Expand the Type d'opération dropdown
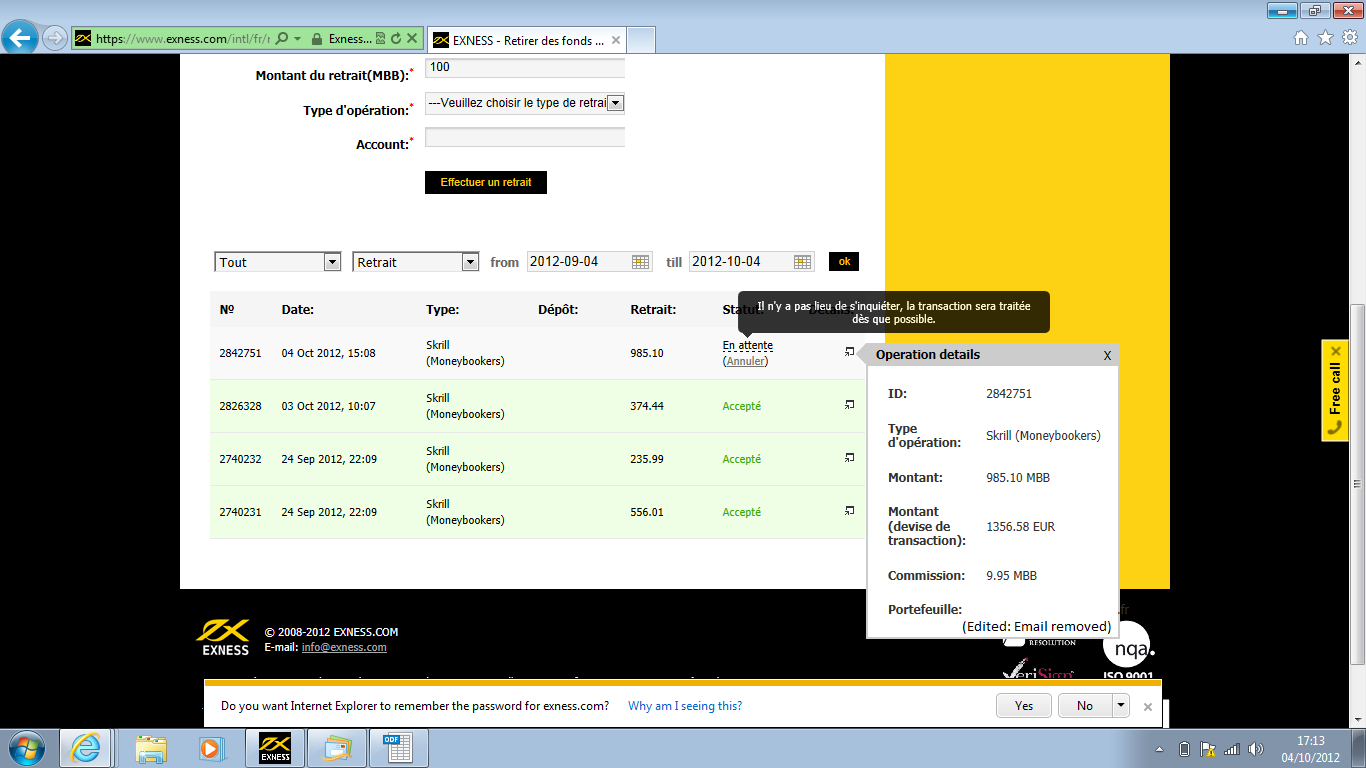Screen dimensions: 1366x768 tap(616, 103)
